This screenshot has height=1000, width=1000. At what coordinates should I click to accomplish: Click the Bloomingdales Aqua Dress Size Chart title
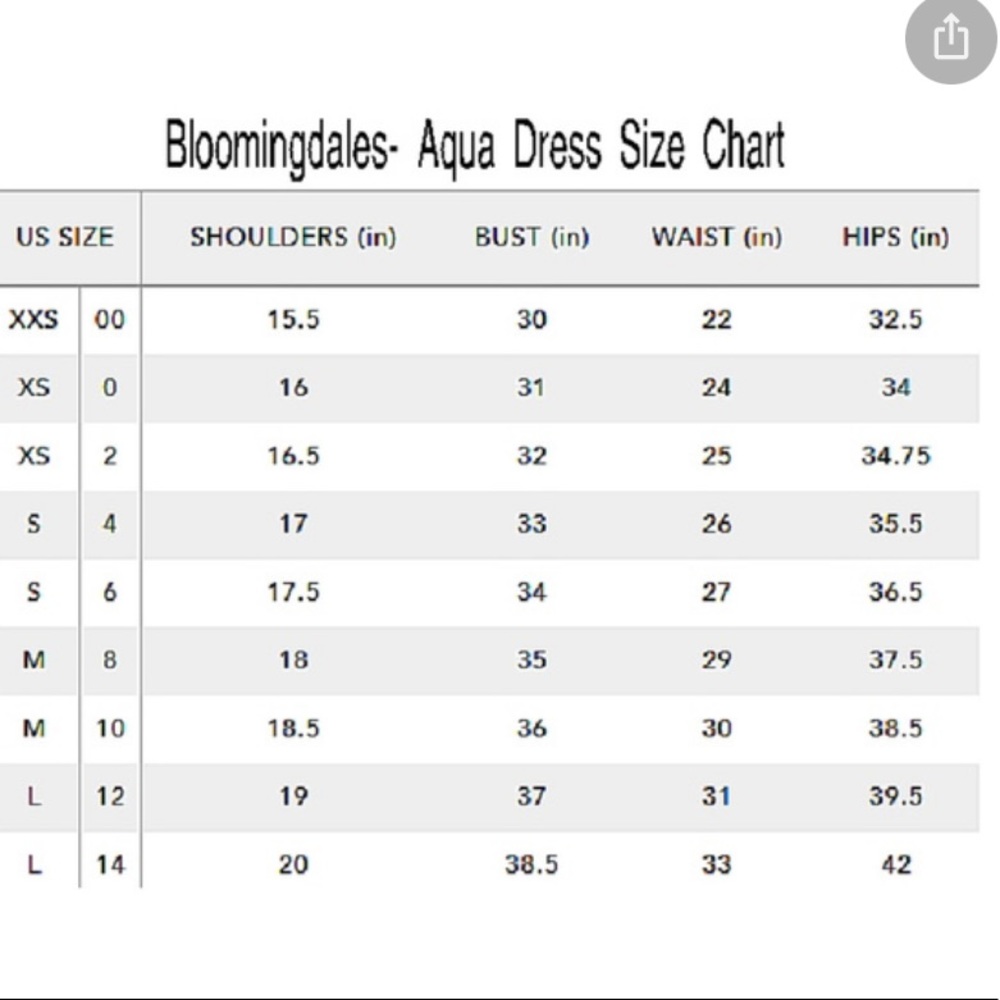pos(475,146)
